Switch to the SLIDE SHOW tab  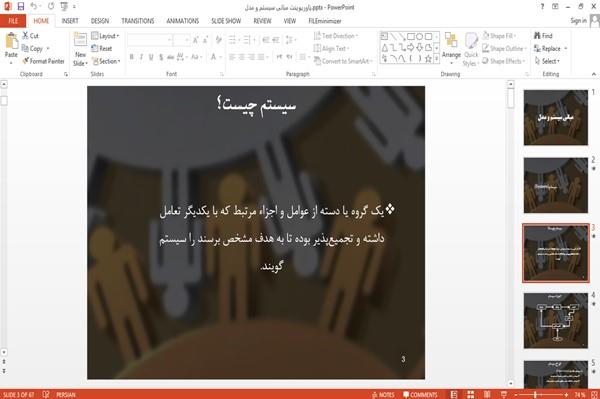pyautogui.click(x=226, y=21)
